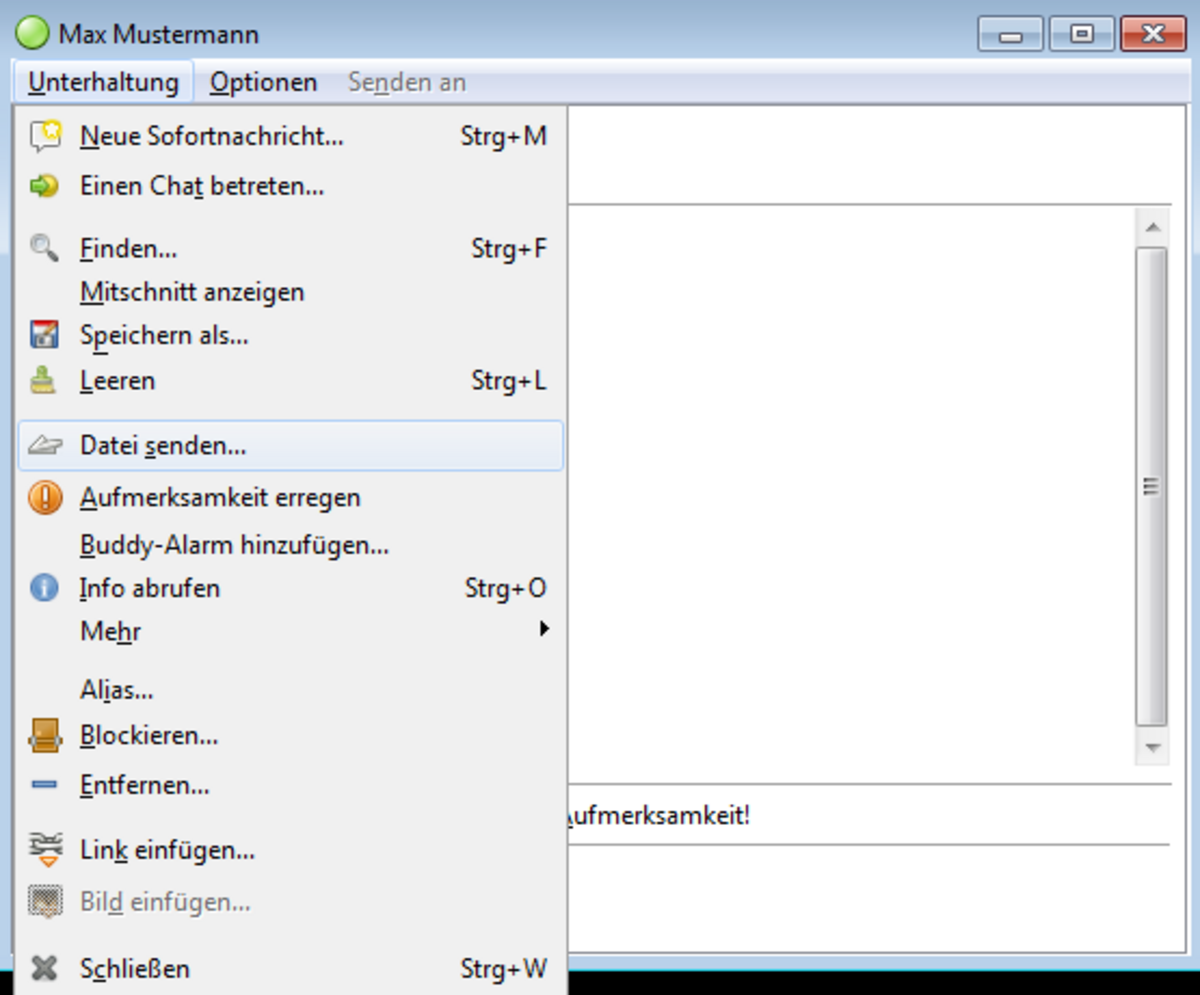Click the green arrow join chat icon

pyautogui.click(x=45, y=186)
